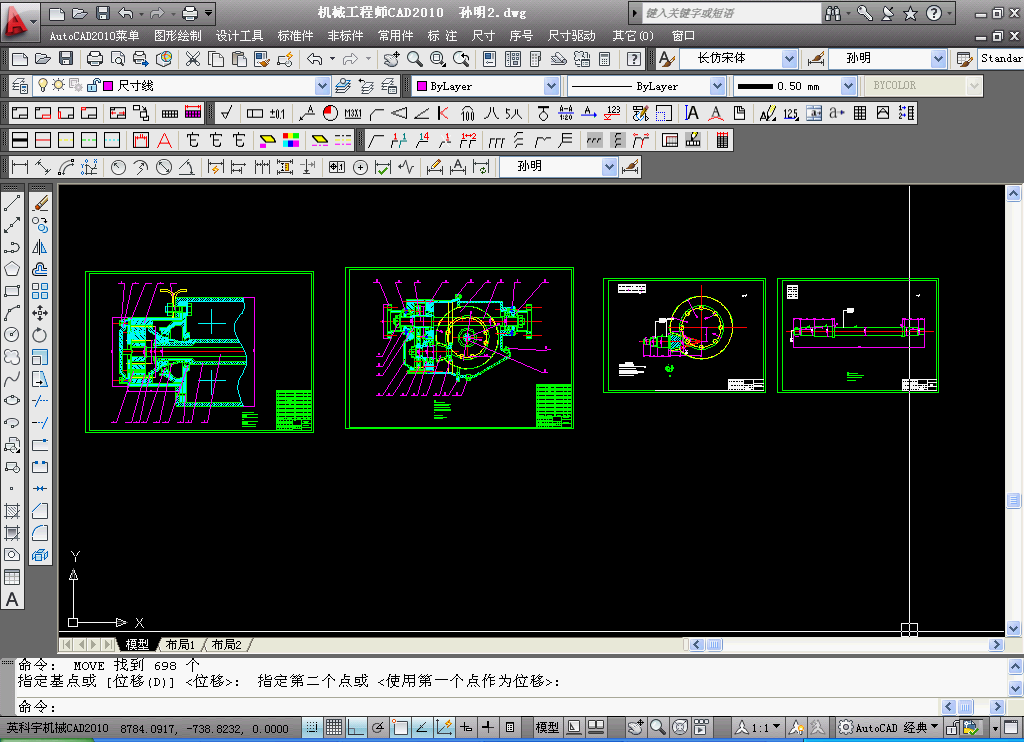Toggle Grid display in status bar

point(334,728)
